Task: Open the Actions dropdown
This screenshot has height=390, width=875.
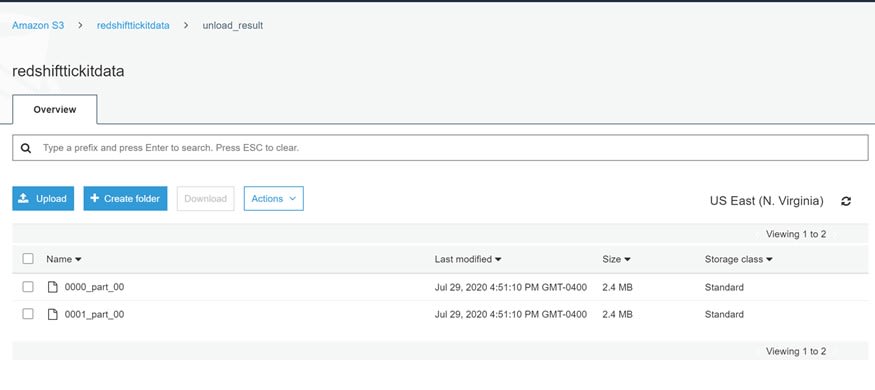Action: (273, 199)
